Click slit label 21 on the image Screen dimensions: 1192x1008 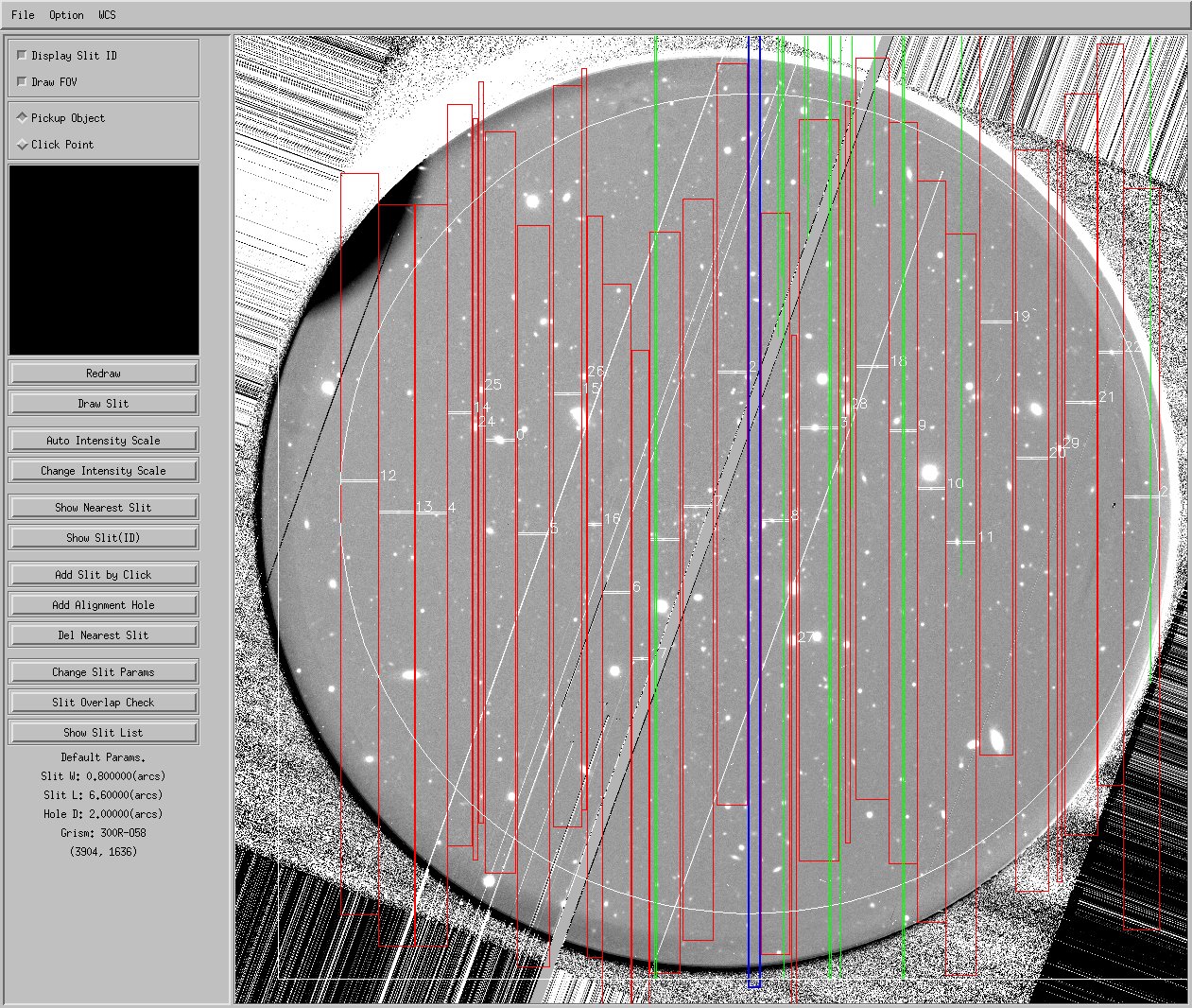(x=1107, y=397)
